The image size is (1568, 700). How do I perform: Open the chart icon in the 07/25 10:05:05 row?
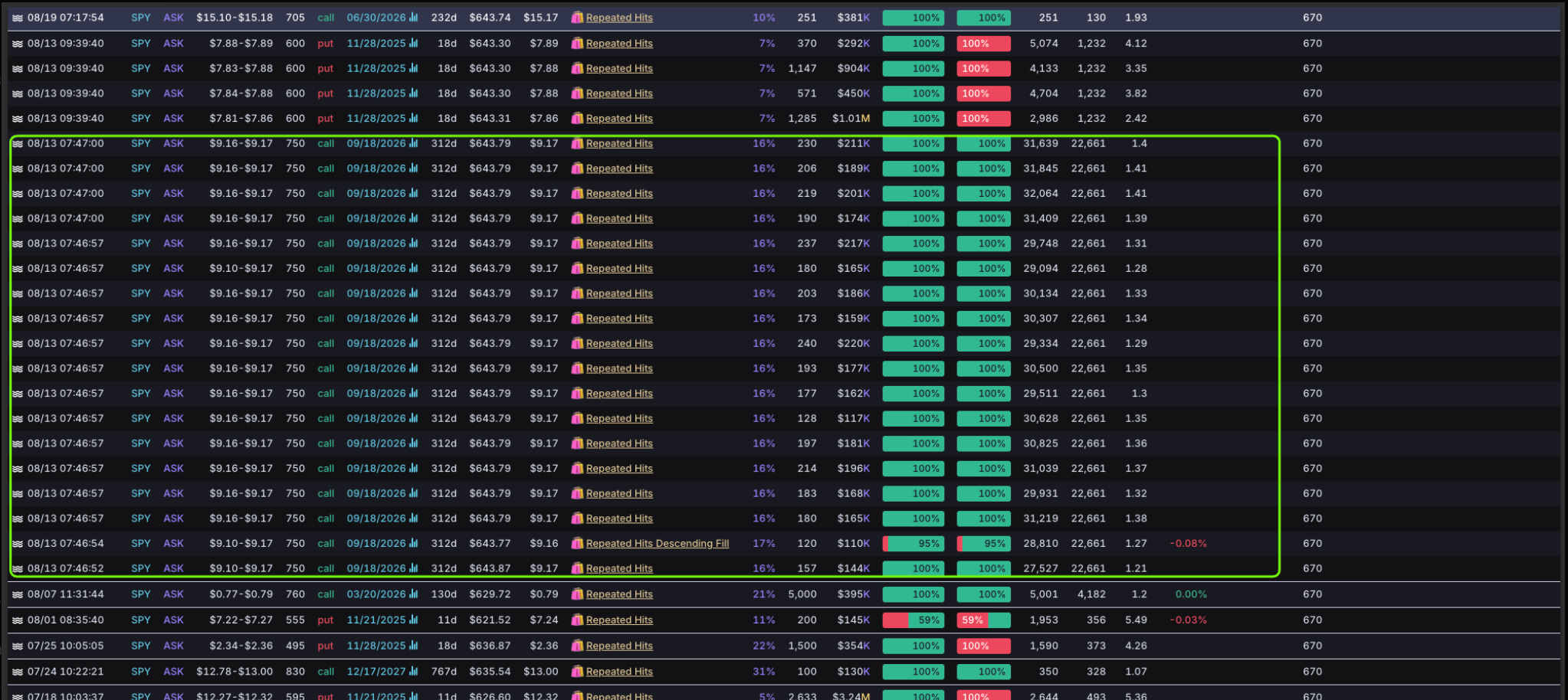click(x=414, y=645)
